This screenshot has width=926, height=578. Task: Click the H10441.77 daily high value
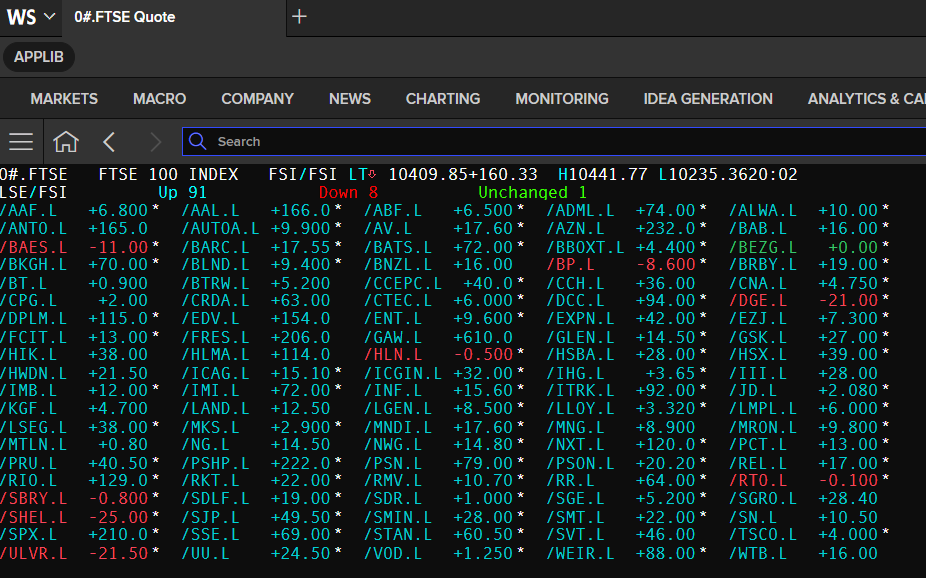tap(603, 175)
